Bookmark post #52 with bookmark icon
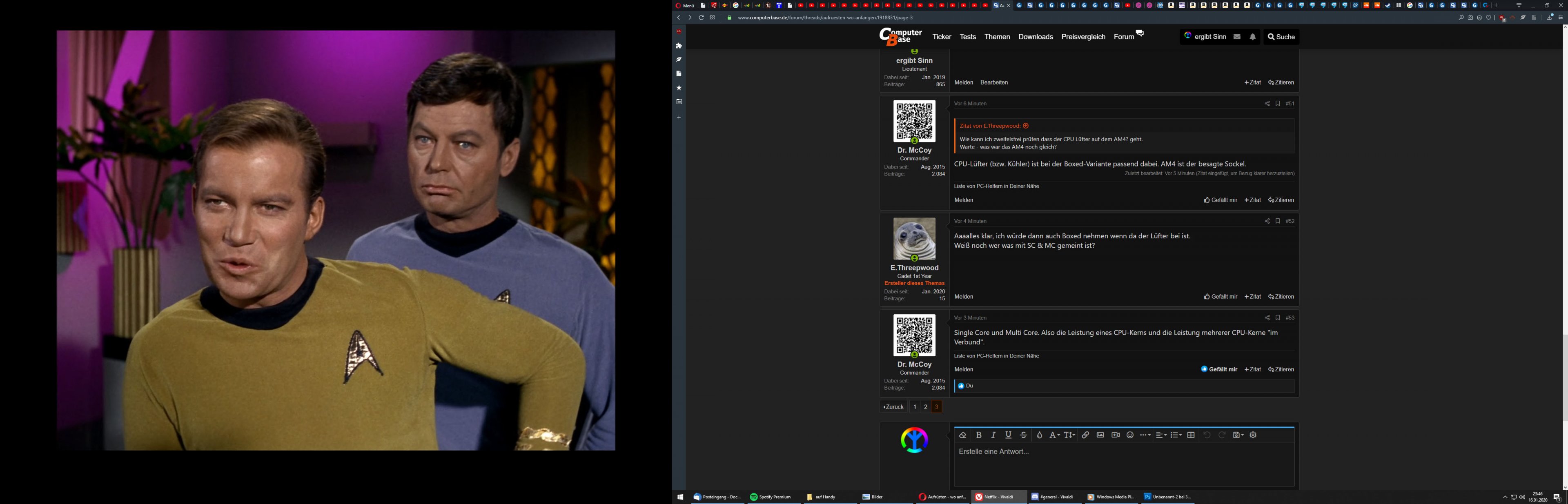Screen dimensions: 1568x504 point(1278,222)
